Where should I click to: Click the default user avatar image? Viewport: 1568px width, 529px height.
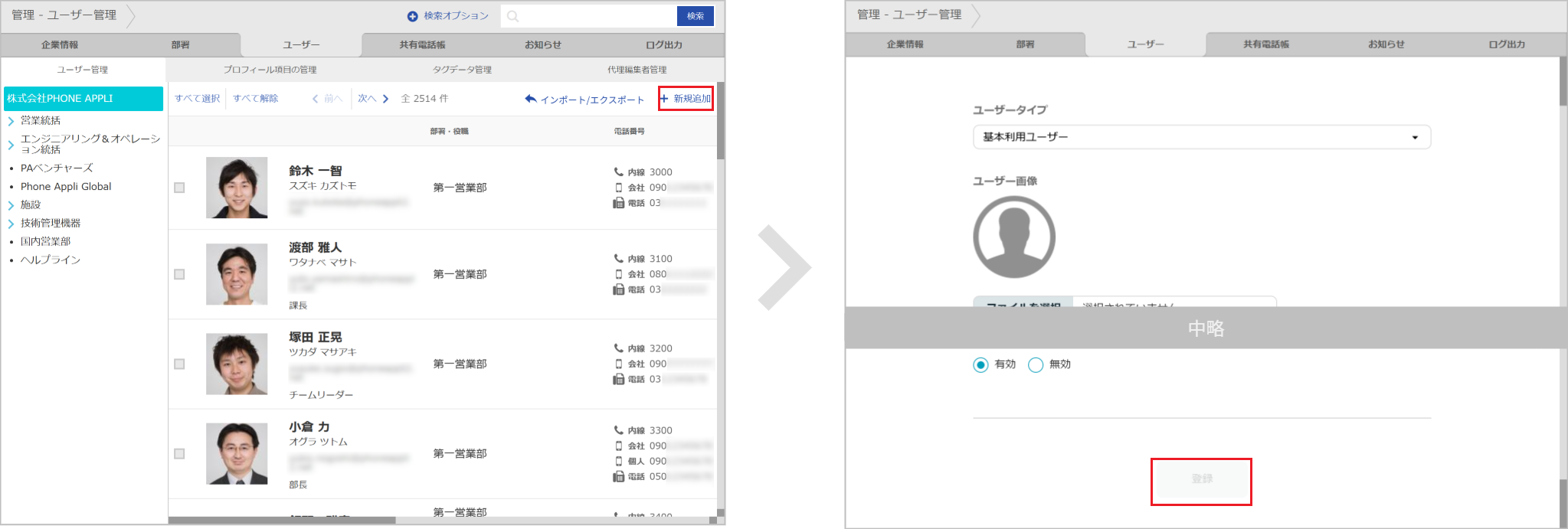(1013, 237)
